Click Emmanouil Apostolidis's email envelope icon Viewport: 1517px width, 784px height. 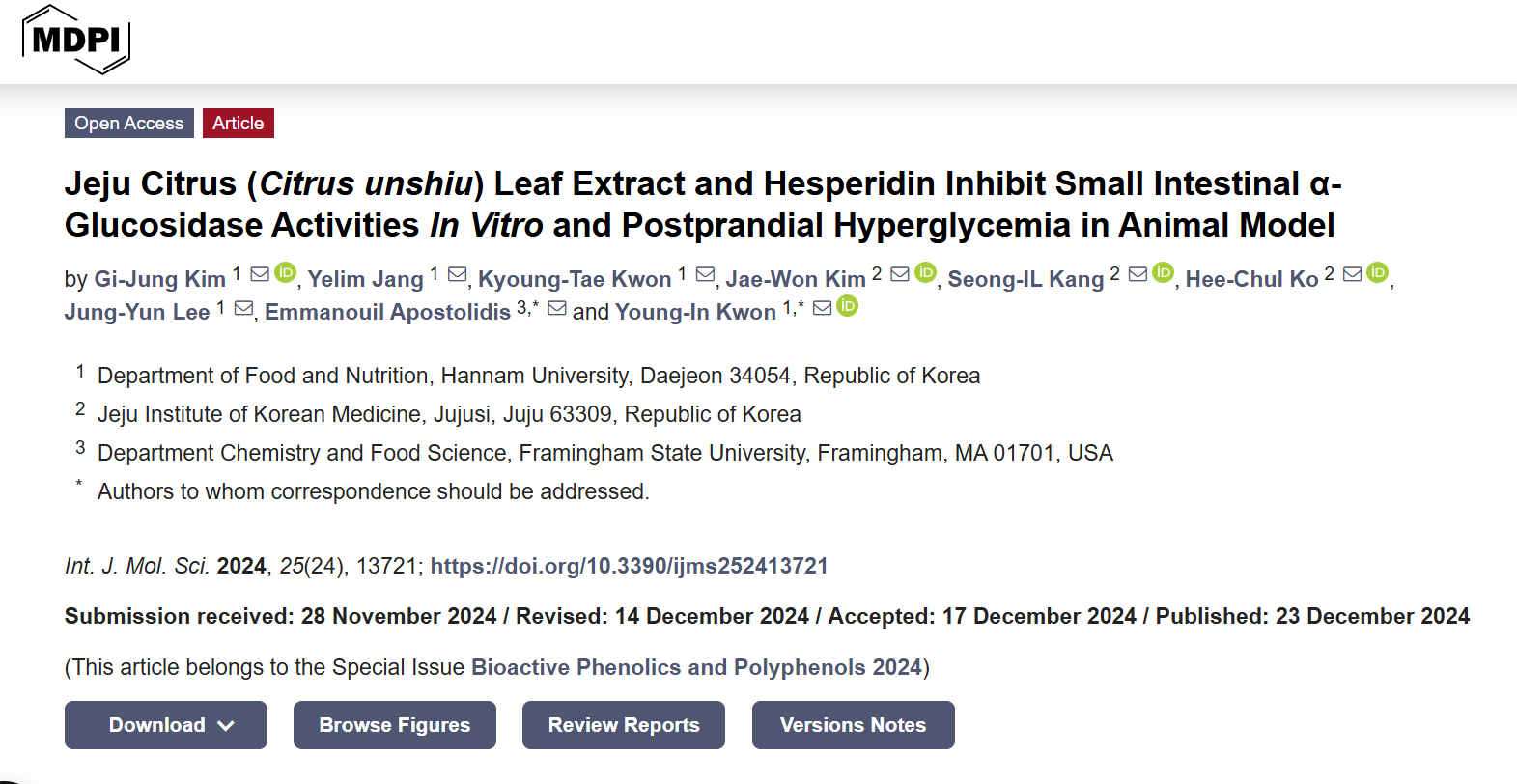click(557, 308)
